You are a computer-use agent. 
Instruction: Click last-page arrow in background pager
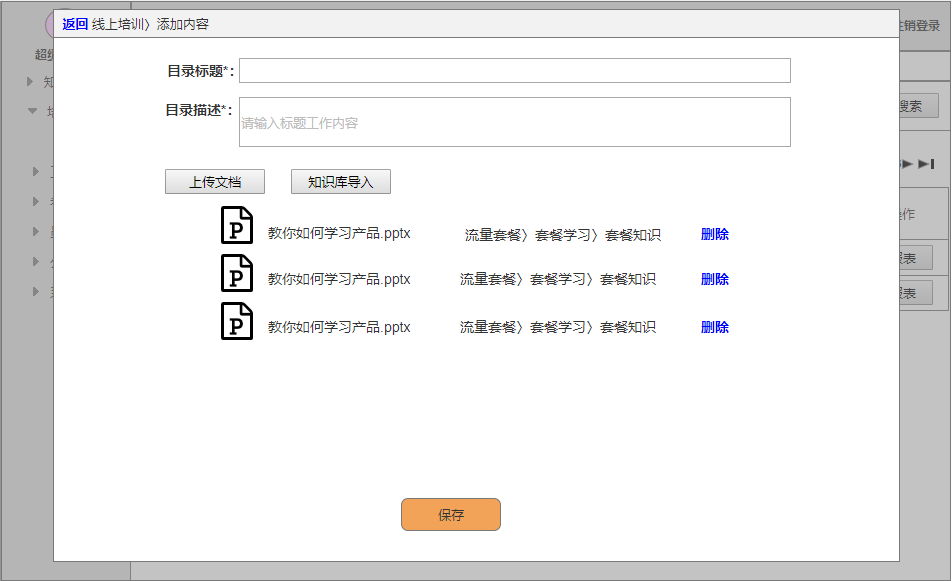click(926, 164)
